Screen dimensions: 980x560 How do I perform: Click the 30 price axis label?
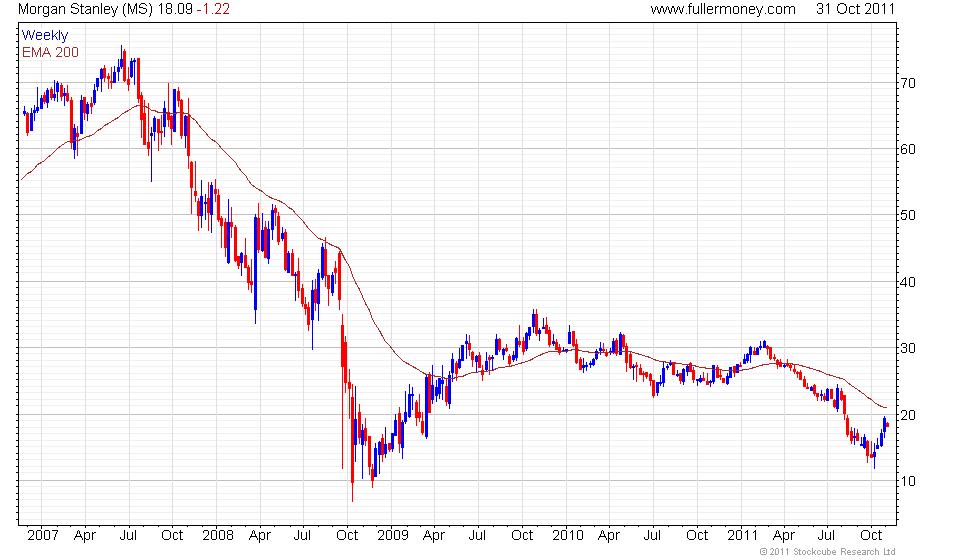click(908, 349)
